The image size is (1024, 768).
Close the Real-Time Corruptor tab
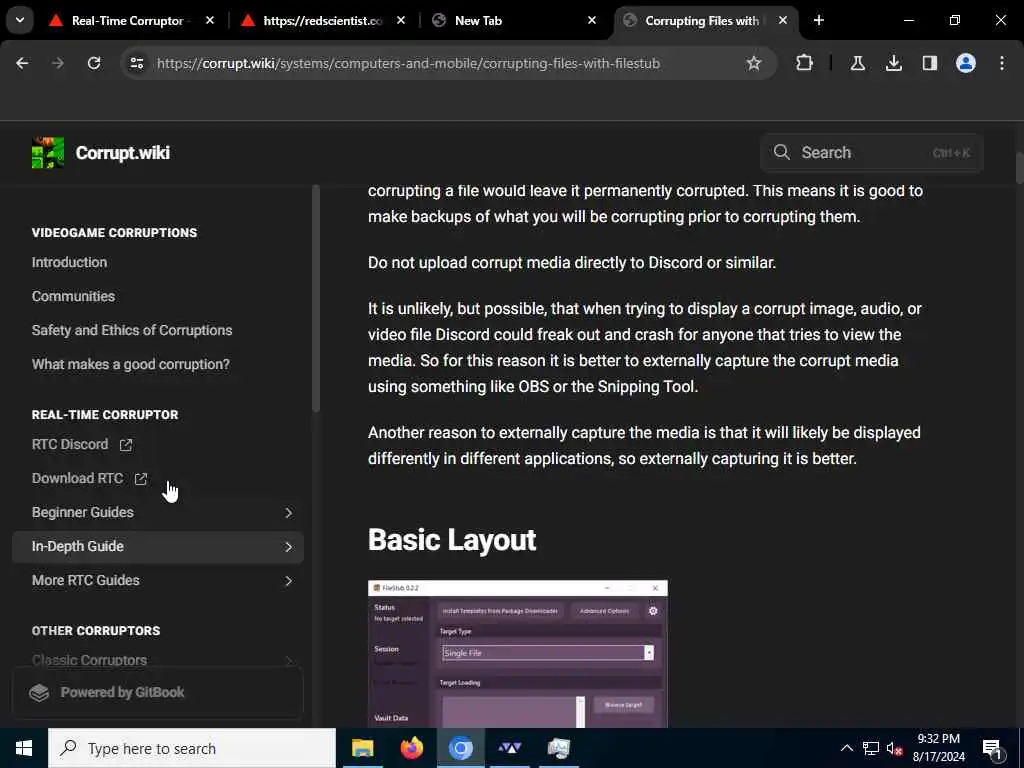[x=210, y=21]
